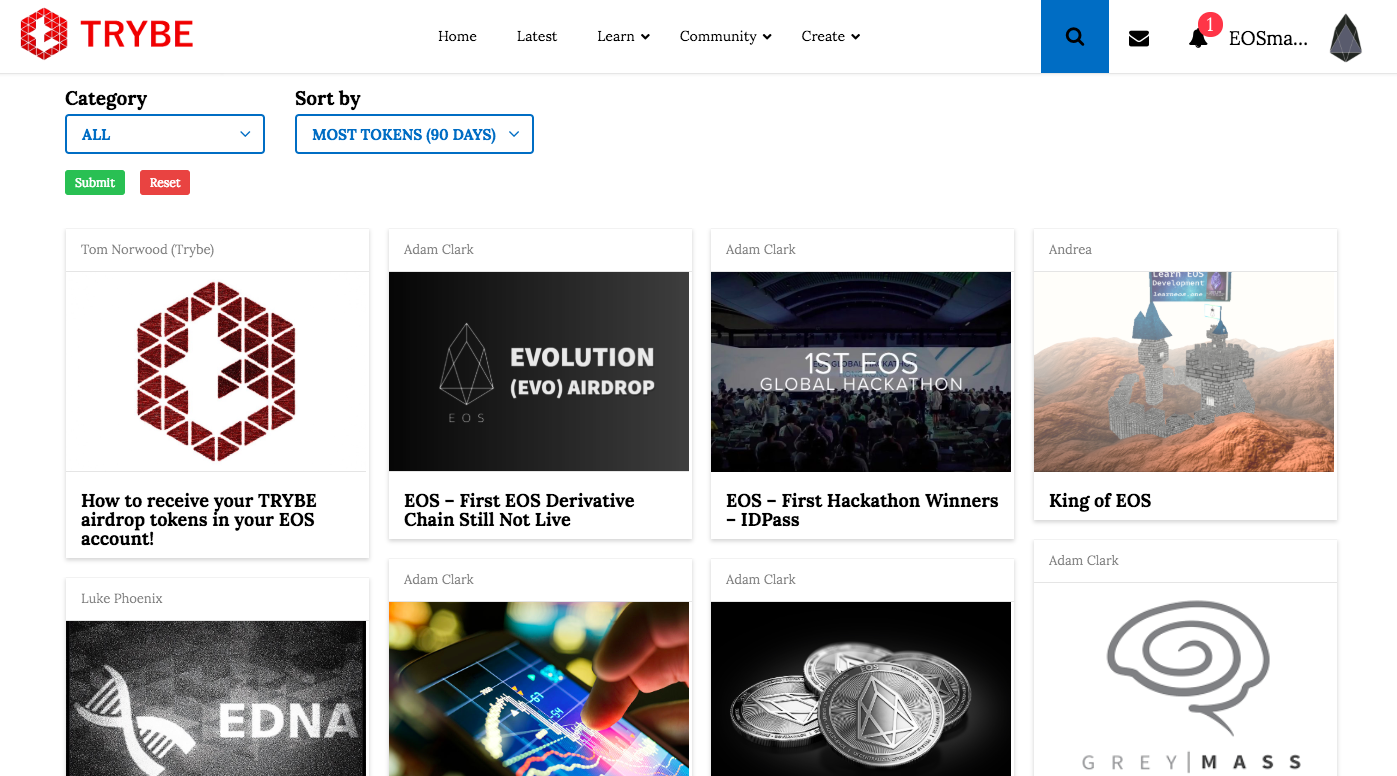1397x776 pixels.
Task: Open the phone trading chart thumbnail
Action: tap(539, 688)
